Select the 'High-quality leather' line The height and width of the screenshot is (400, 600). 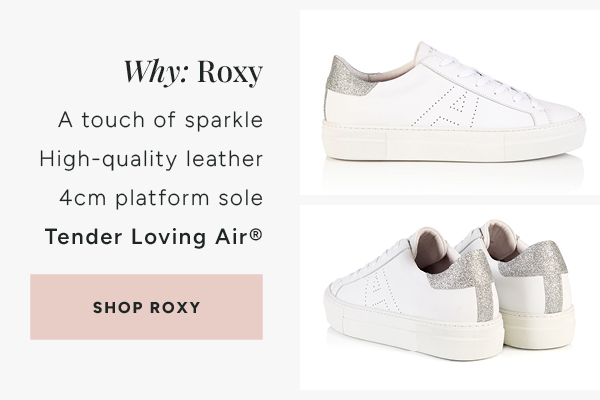(151, 159)
